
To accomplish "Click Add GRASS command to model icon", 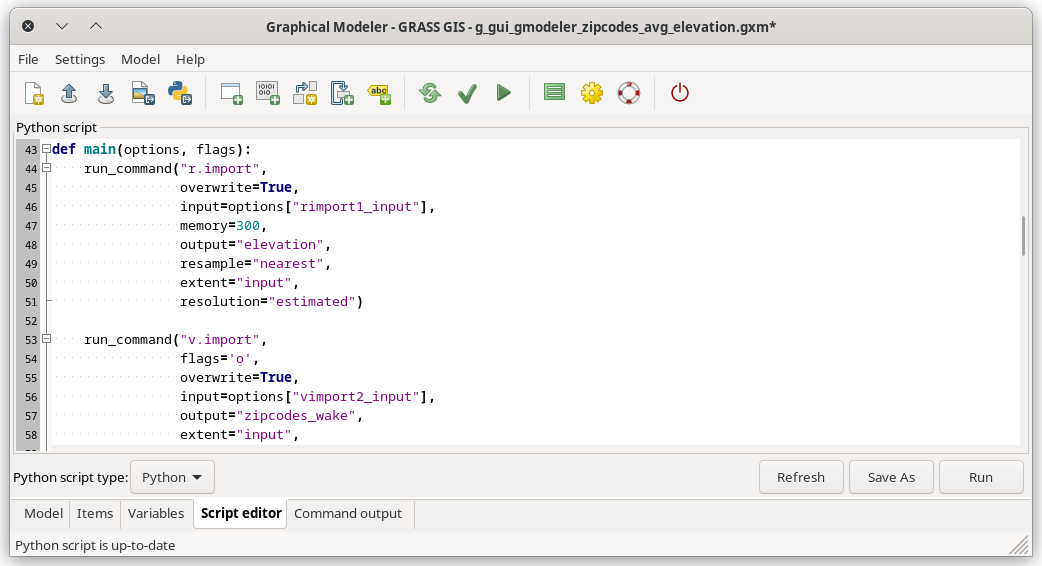I will pos(232,94).
